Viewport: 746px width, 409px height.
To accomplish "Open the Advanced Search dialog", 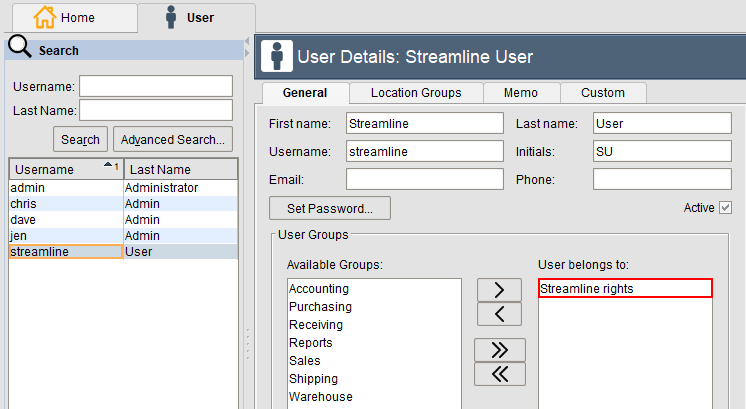I will tap(174, 139).
